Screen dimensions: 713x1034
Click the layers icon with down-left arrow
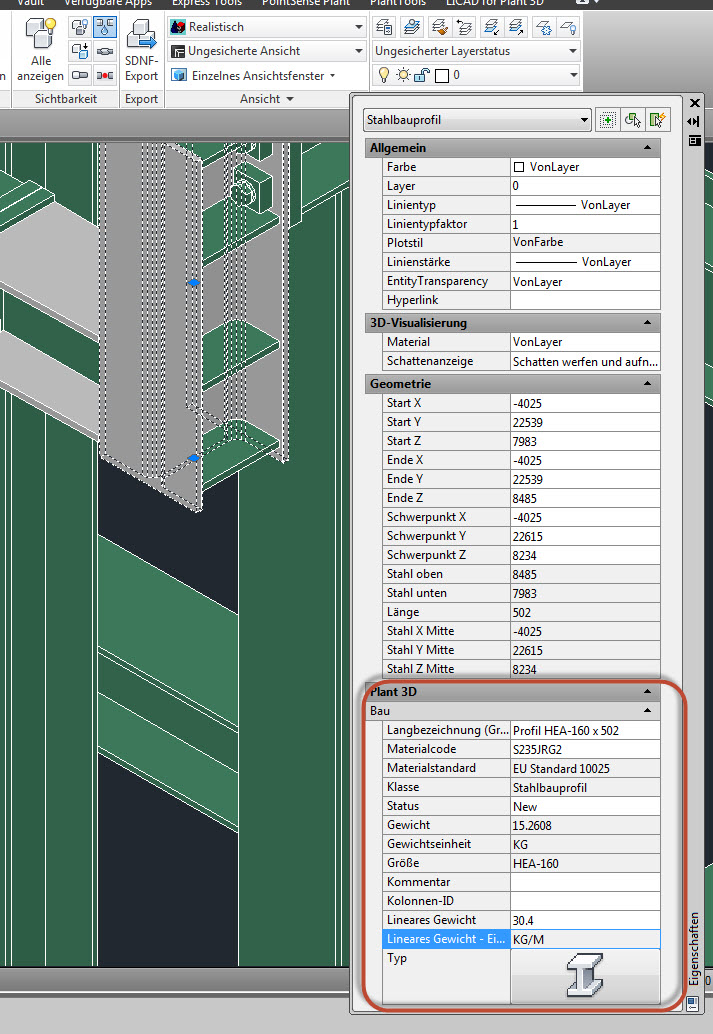coord(491,27)
